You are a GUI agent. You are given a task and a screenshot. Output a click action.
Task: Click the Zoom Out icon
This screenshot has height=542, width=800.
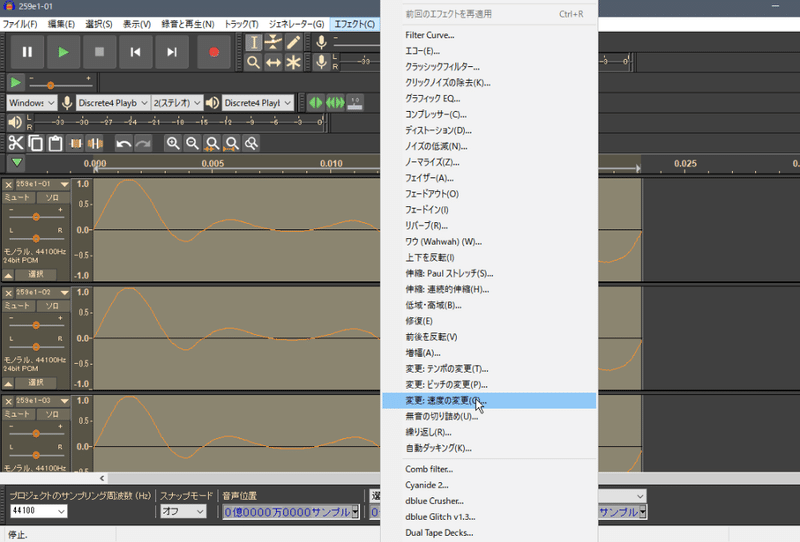[192, 143]
